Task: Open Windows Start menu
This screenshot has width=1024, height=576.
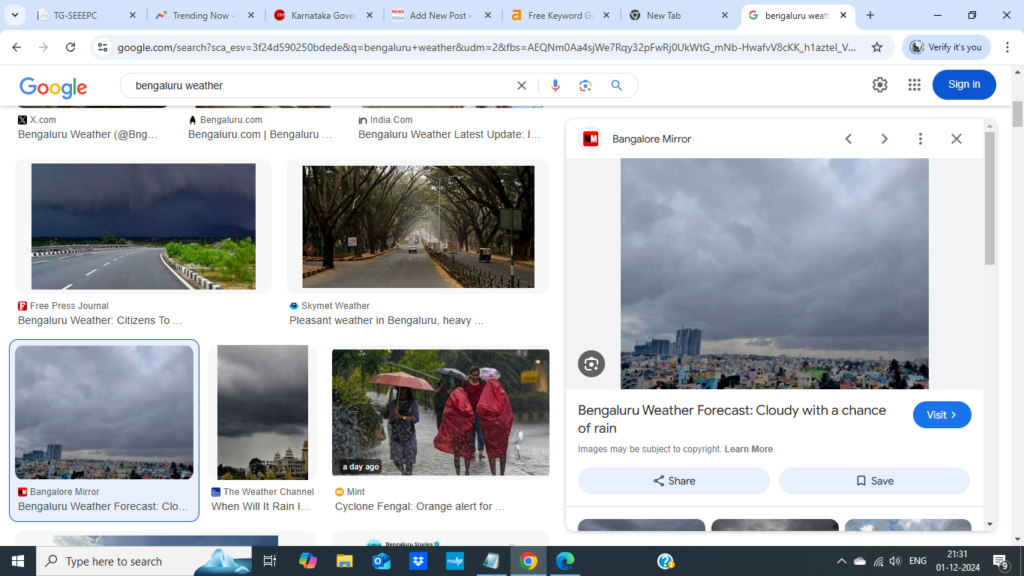Action: click(x=18, y=561)
